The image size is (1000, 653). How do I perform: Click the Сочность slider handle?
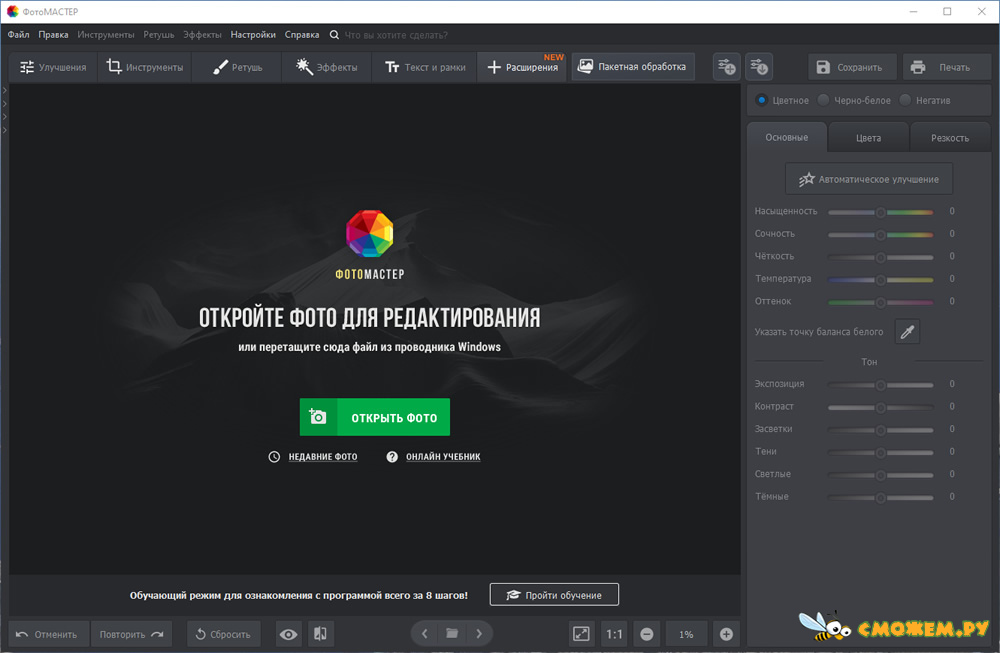tap(881, 235)
